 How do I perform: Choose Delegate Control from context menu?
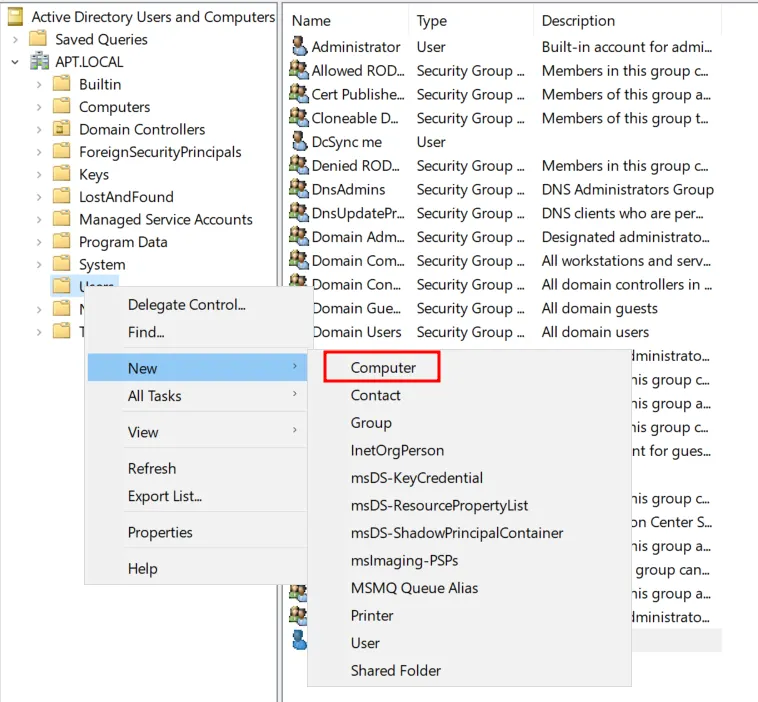tap(197, 305)
